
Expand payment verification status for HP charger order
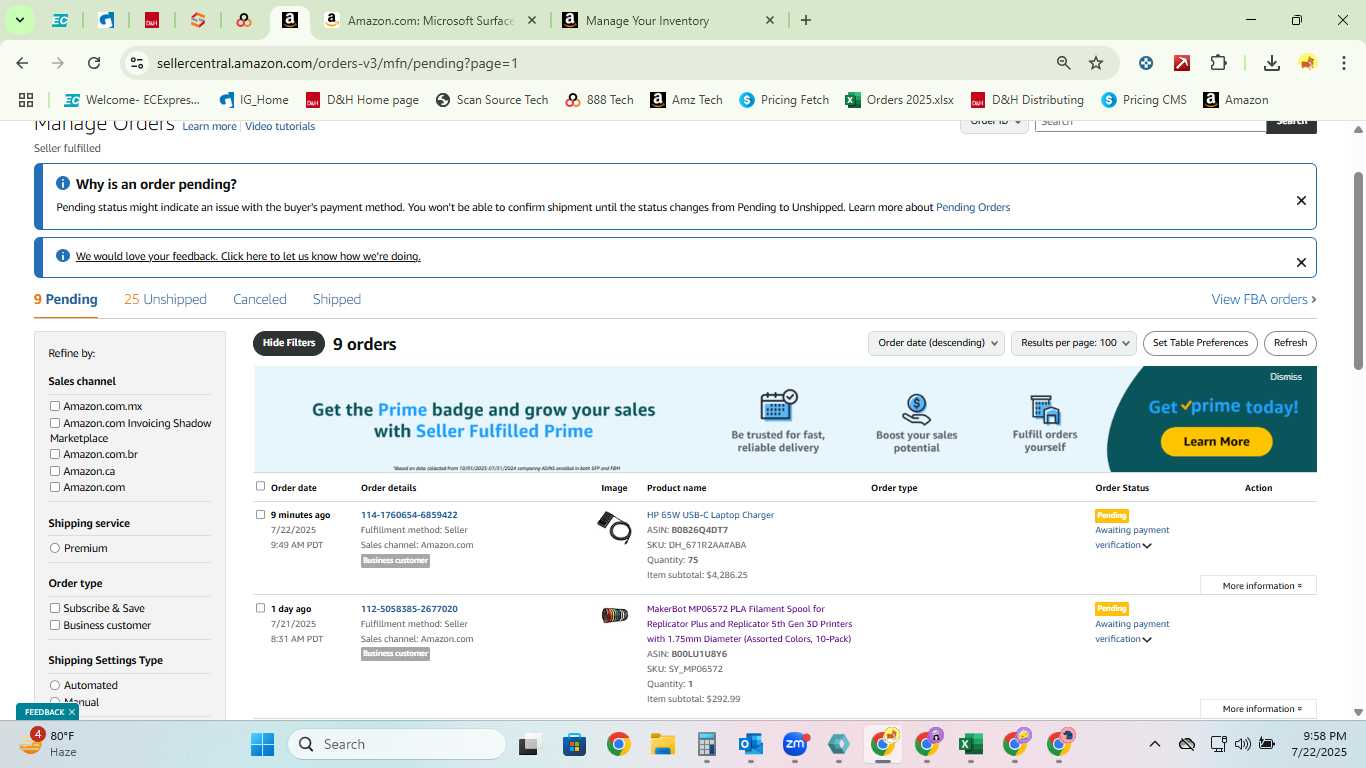1147,546
